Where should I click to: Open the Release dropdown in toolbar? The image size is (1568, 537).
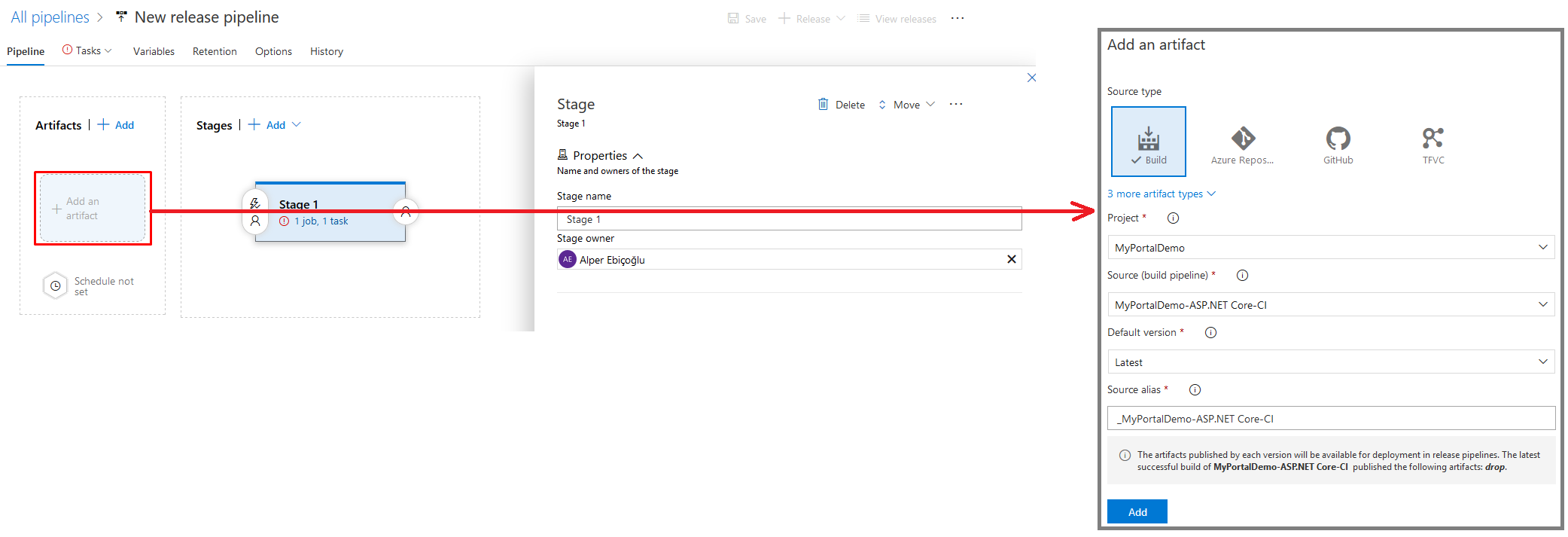click(x=811, y=18)
